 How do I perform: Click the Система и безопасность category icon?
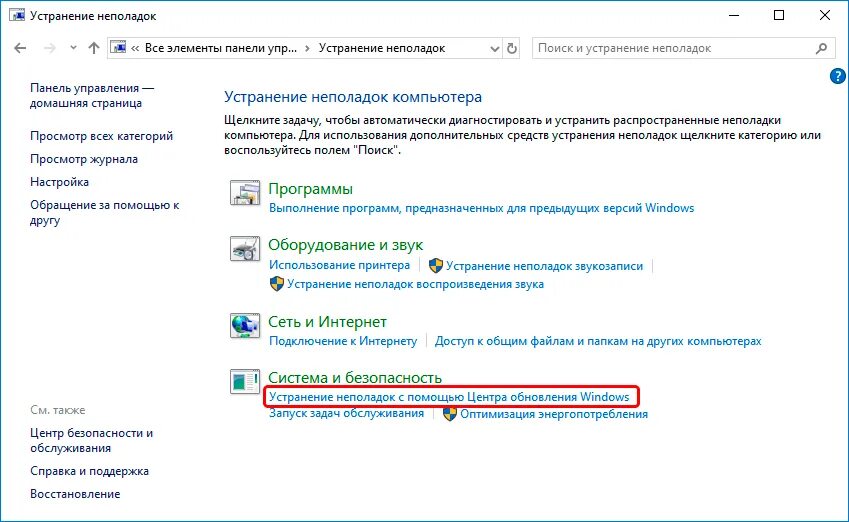tap(245, 382)
